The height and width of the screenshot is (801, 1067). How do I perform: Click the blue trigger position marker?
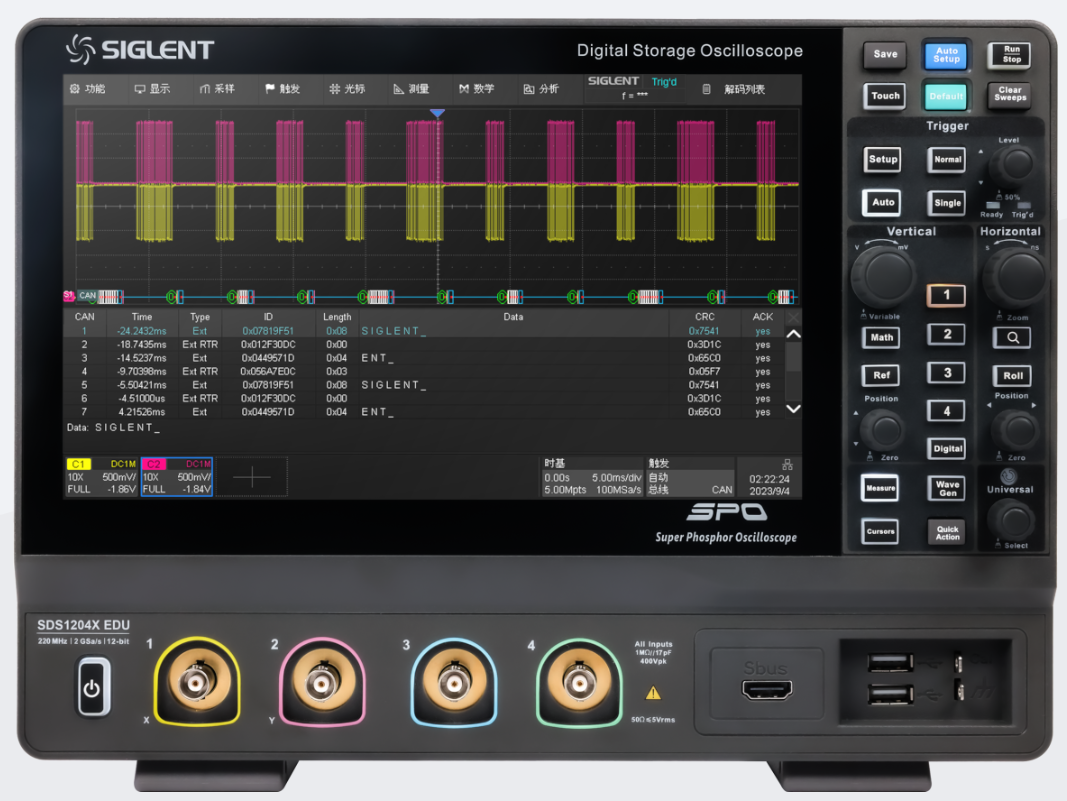(x=438, y=113)
